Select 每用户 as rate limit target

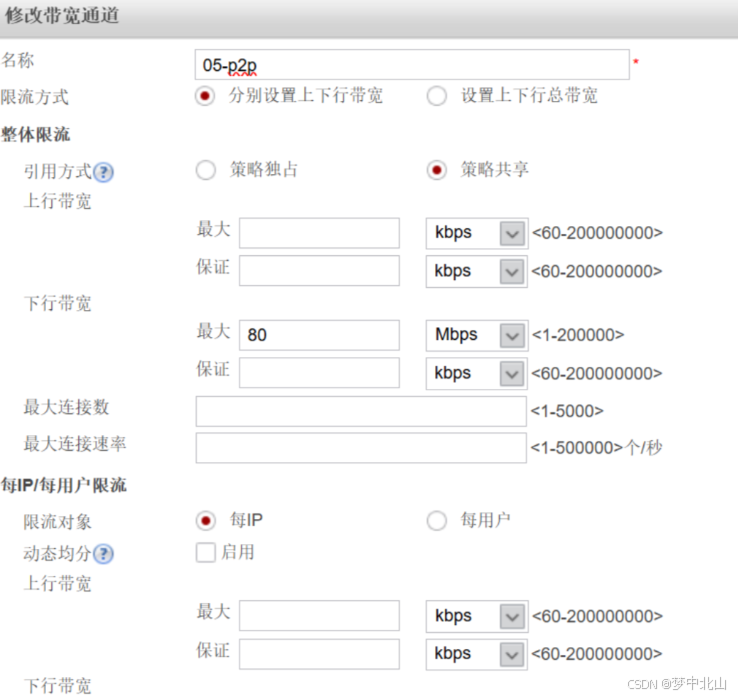tap(437, 521)
